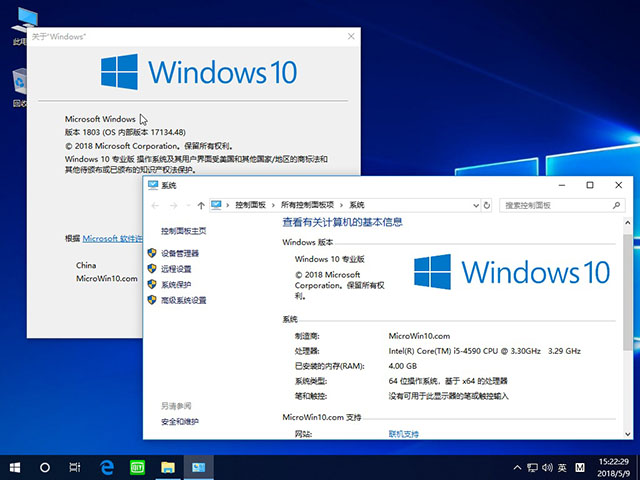
Task: Select 系统 breadcrumb in address bar
Action: tap(356, 205)
